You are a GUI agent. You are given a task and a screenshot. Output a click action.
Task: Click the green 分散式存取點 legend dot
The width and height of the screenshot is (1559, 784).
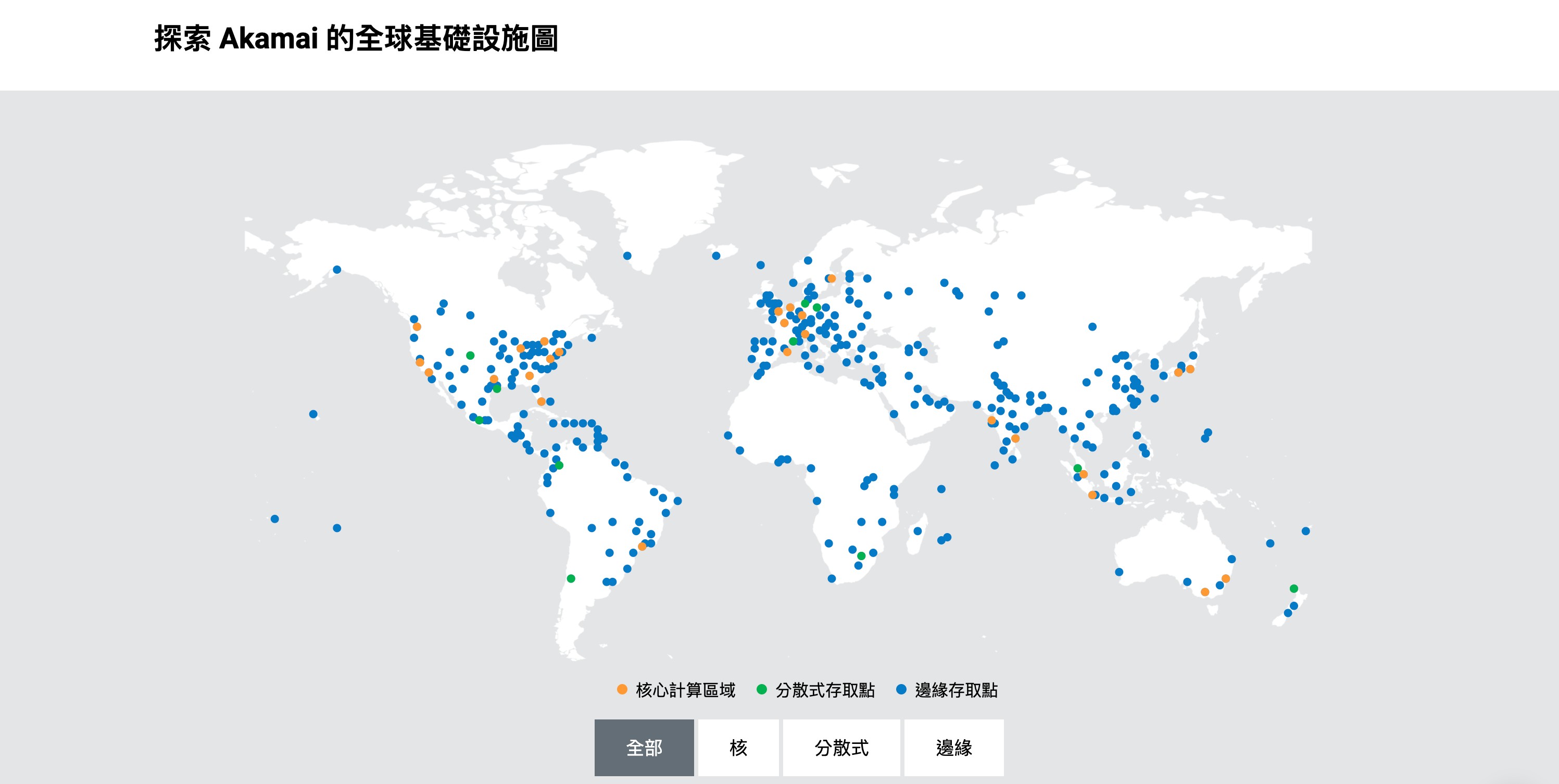tap(762, 689)
